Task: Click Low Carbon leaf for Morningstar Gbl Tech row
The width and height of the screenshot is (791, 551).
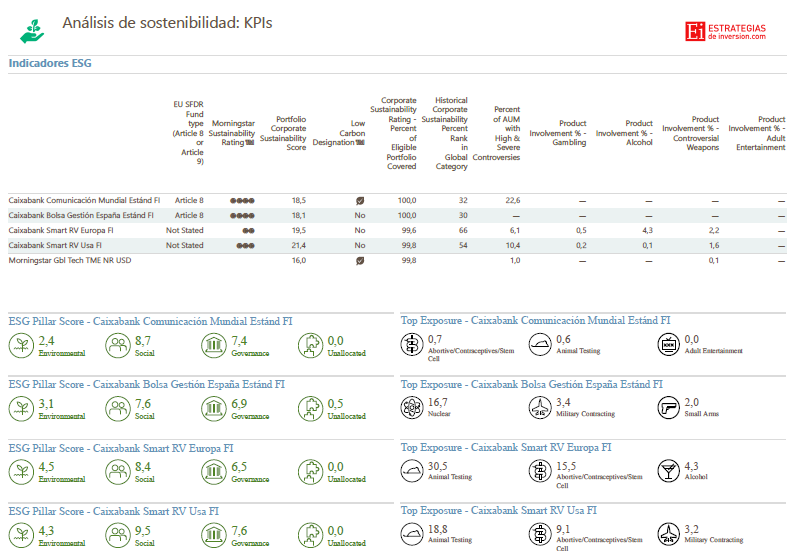Action: coord(360,260)
